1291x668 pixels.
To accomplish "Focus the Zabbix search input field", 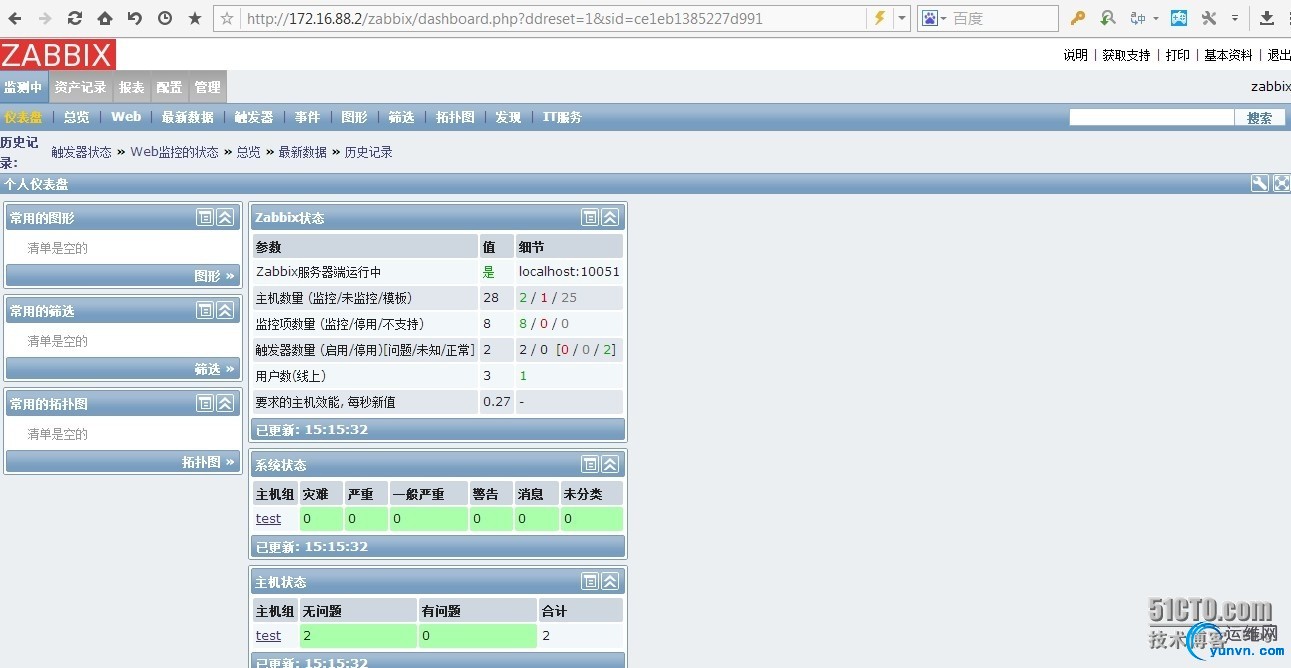I will [x=1152, y=117].
